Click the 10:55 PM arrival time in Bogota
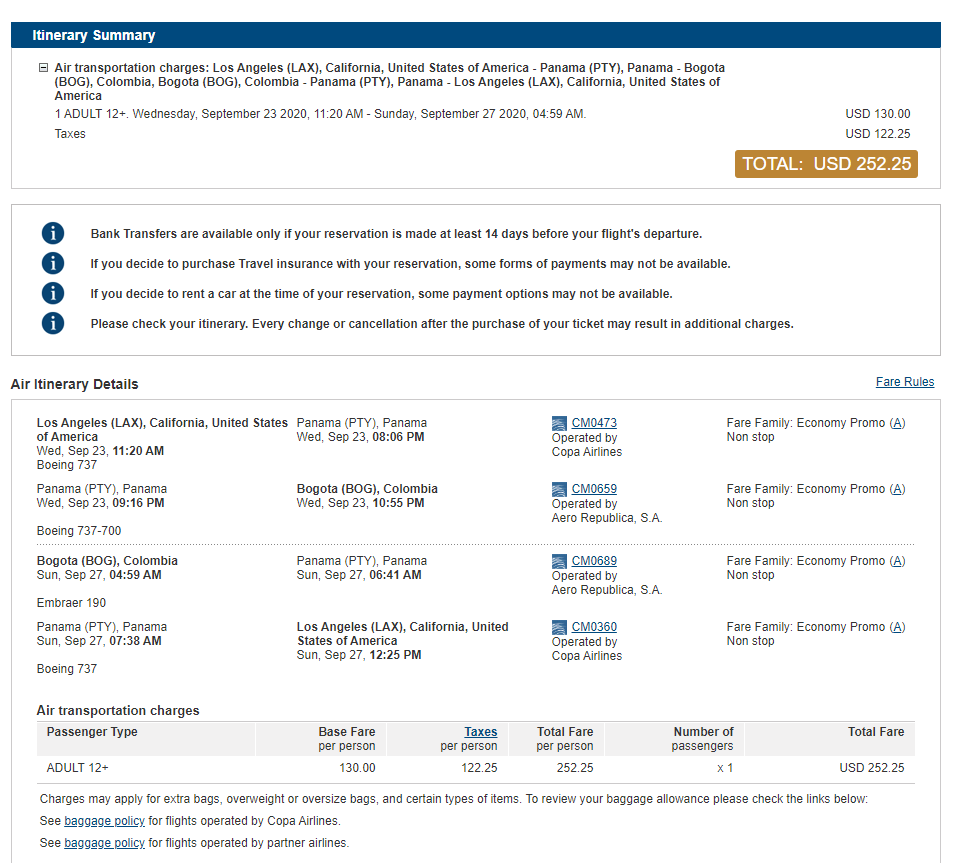Image resolution: width=962 pixels, height=864 pixels. pyautogui.click(x=398, y=503)
